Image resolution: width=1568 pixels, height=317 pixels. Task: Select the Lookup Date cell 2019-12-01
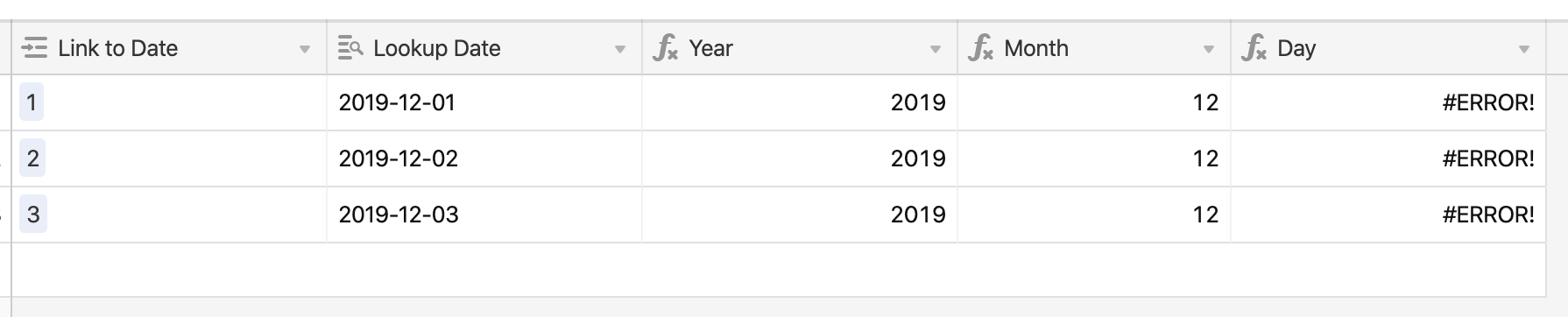[x=484, y=102]
